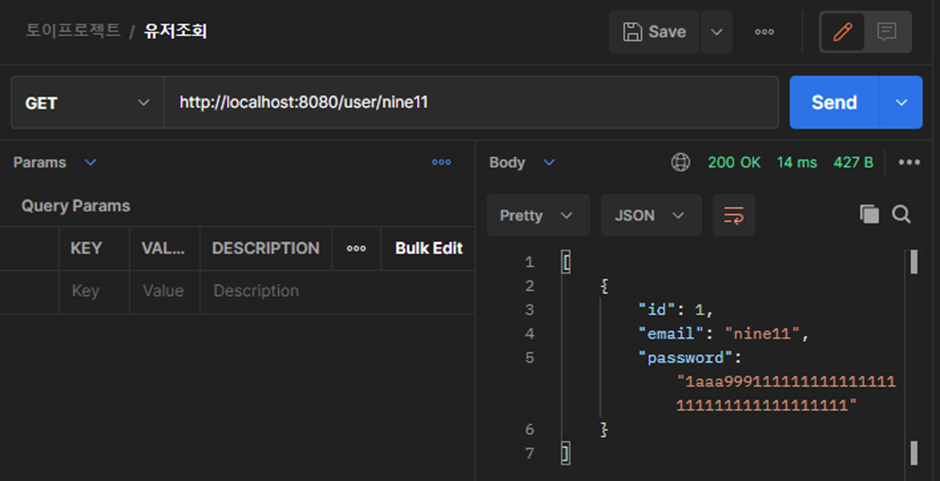
Task: Send the request
Action: 834,103
